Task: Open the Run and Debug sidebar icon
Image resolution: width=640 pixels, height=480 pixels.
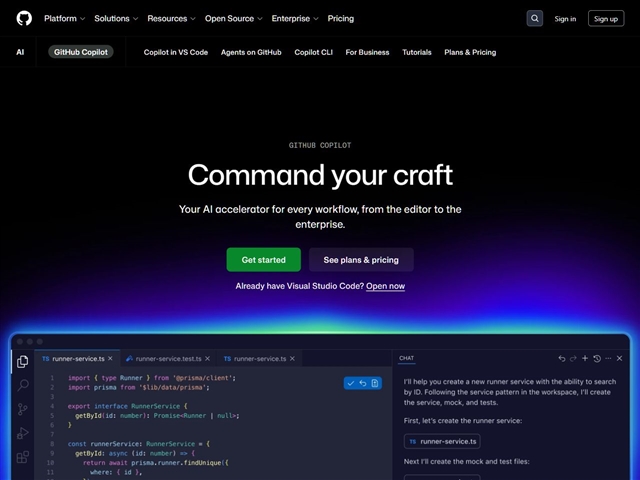Action: click(23, 433)
